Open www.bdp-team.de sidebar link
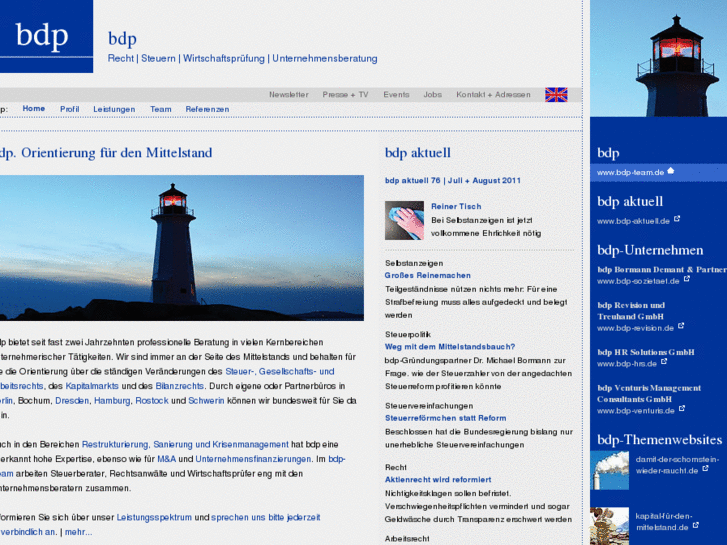Viewport: 727px width, 545px height. (x=631, y=173)
